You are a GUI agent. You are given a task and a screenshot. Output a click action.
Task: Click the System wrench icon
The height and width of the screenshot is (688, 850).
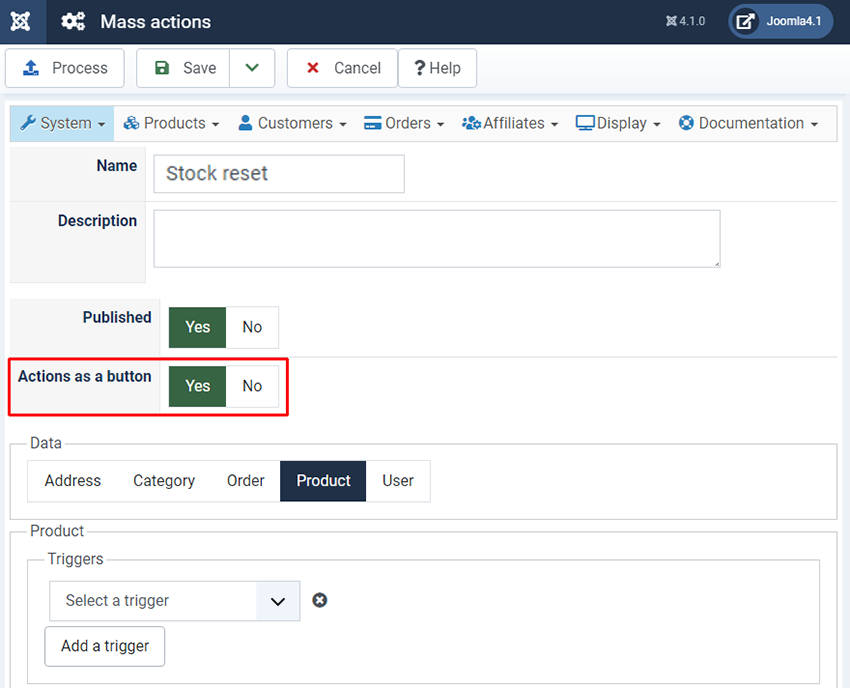click(28, 123)
